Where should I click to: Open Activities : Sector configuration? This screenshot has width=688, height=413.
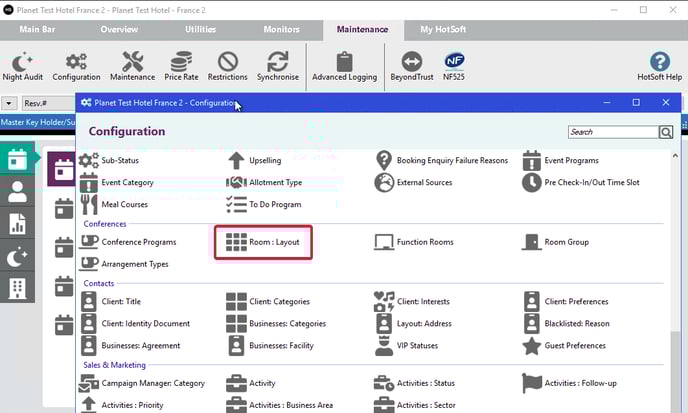(x=415, y=405)
